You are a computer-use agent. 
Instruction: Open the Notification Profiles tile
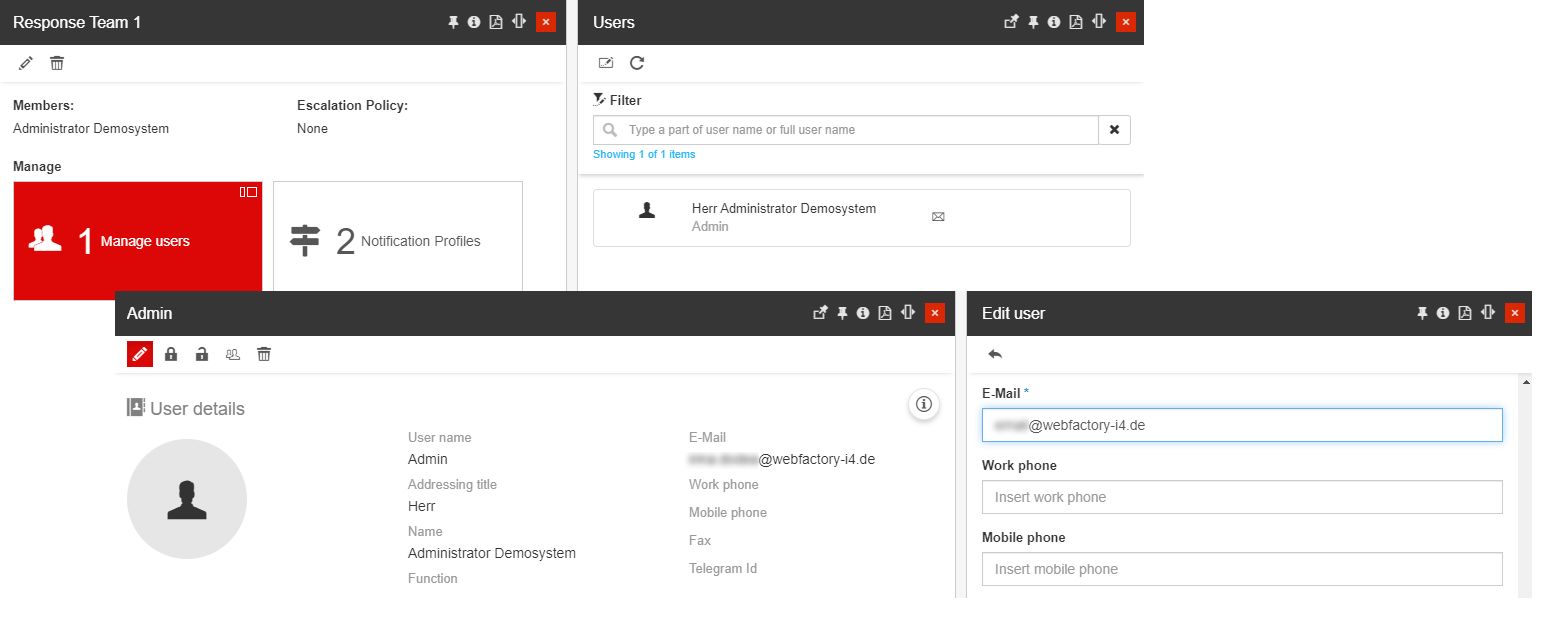(398, 241)
